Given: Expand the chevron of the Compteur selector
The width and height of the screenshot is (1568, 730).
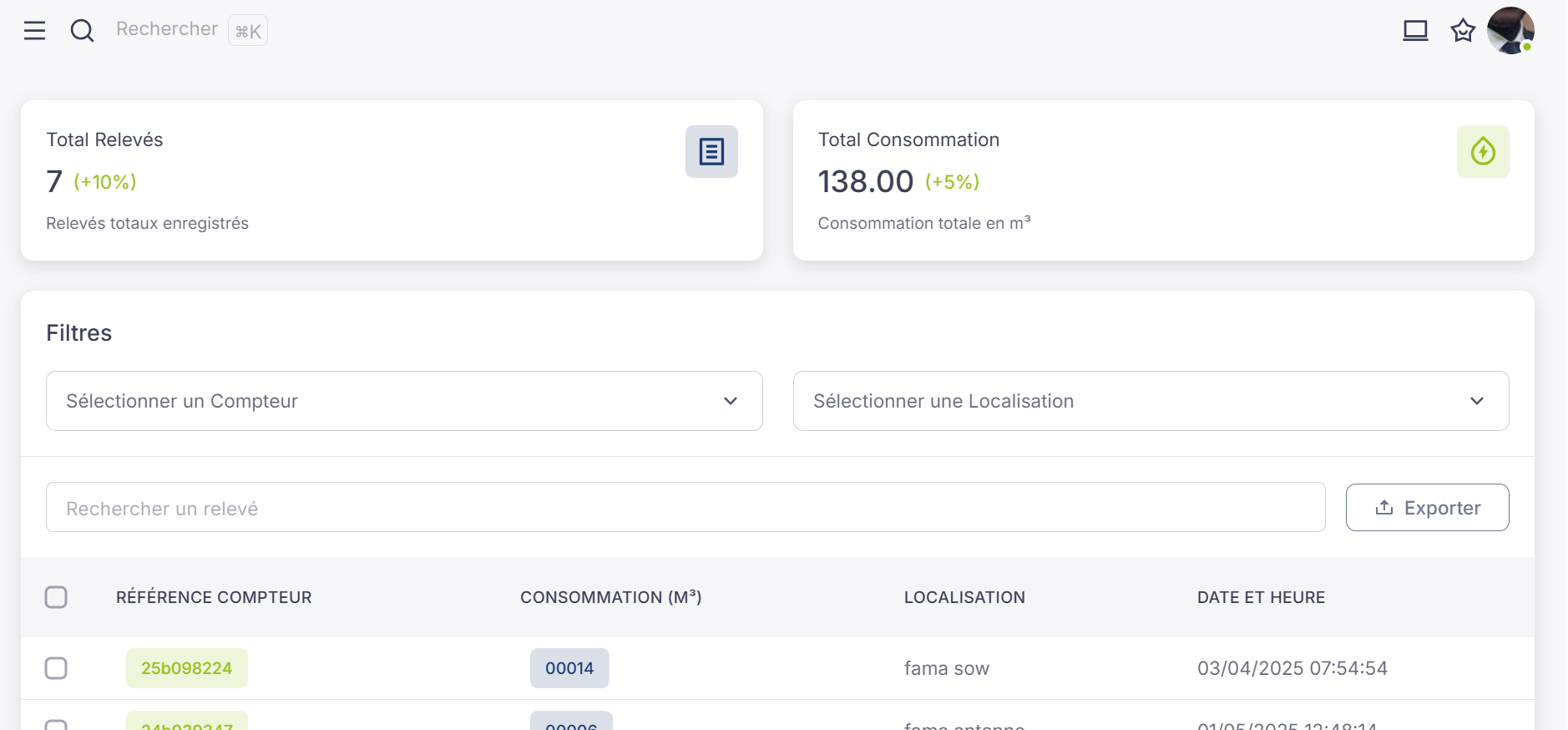Looking at the screenshot, I should [730, 401].
